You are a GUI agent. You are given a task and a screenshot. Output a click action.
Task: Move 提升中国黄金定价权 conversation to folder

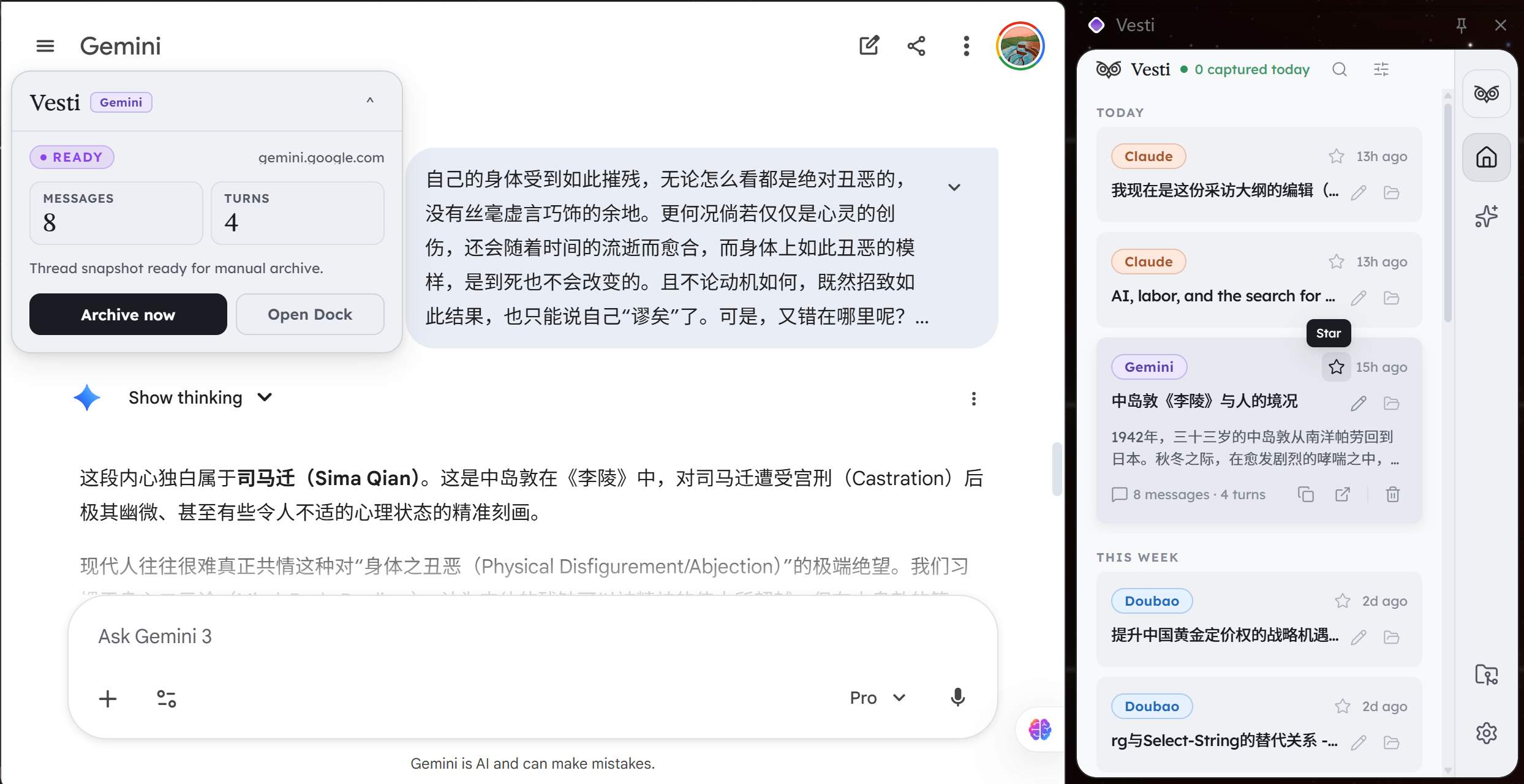click(x=1392, y=638)
